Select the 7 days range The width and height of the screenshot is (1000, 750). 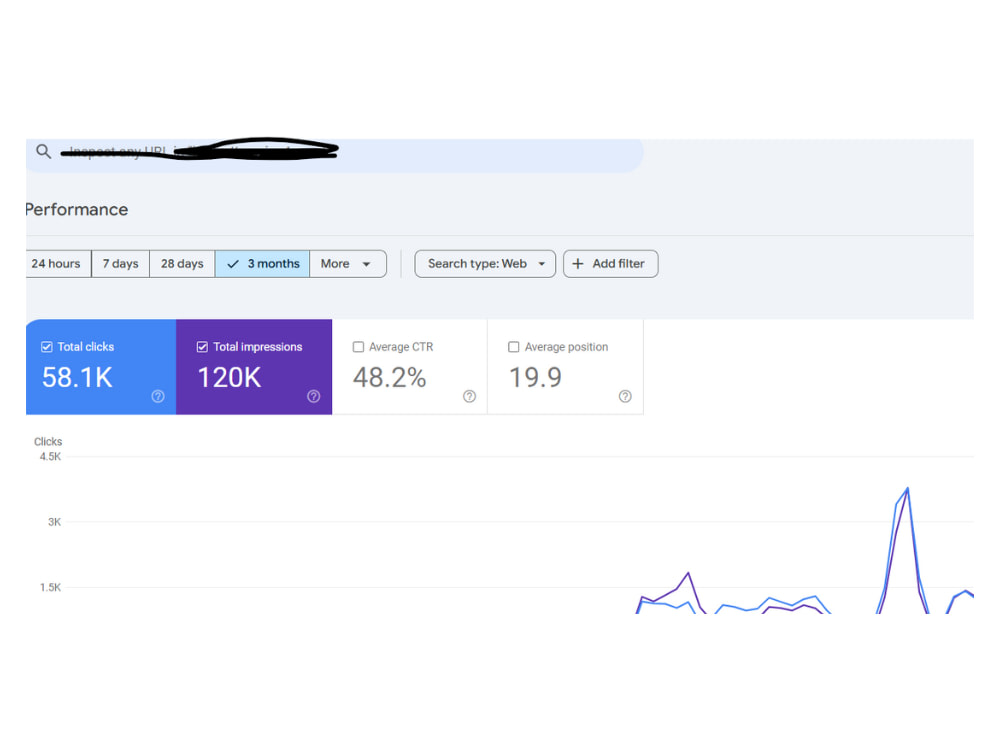tap(121, 264)
